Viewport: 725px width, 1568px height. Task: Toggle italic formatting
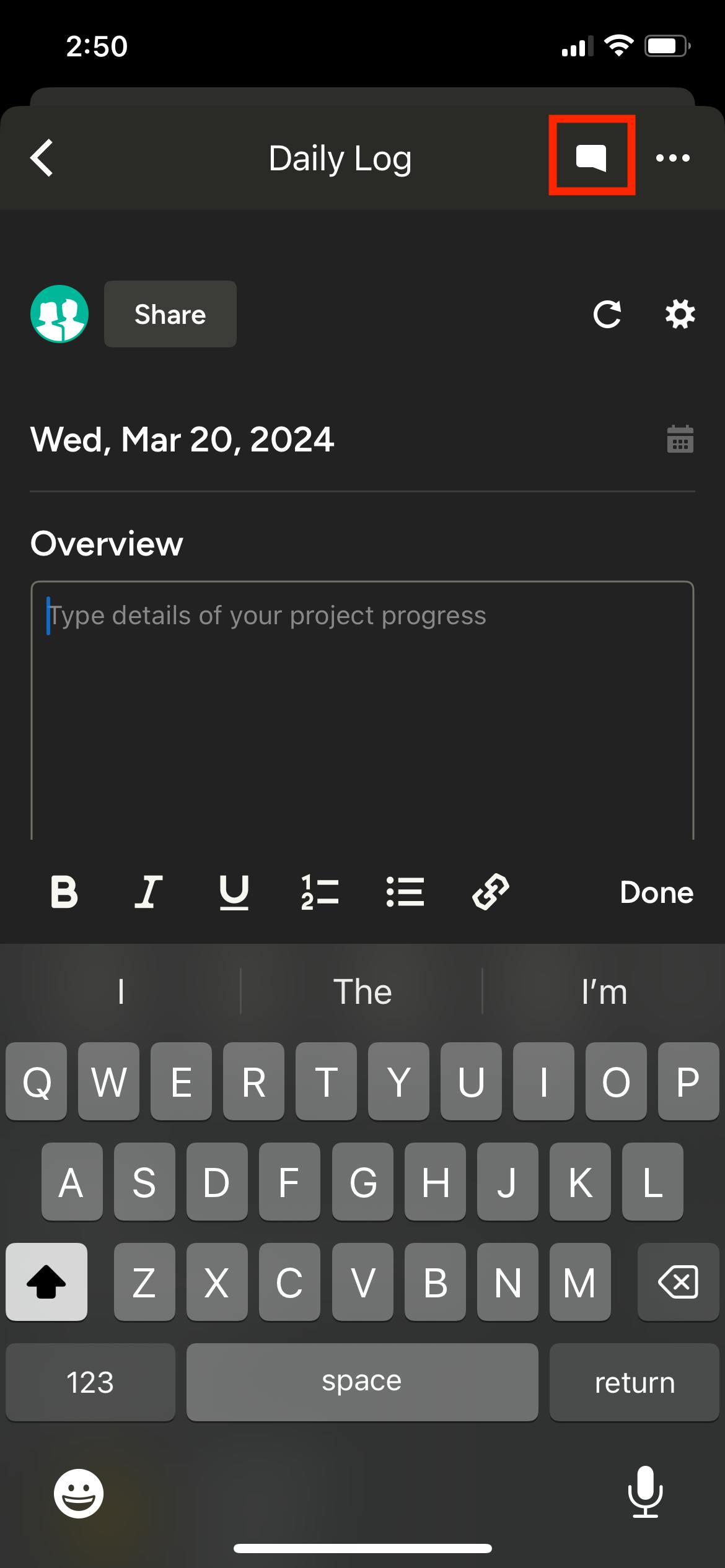[x=149, y=892]
